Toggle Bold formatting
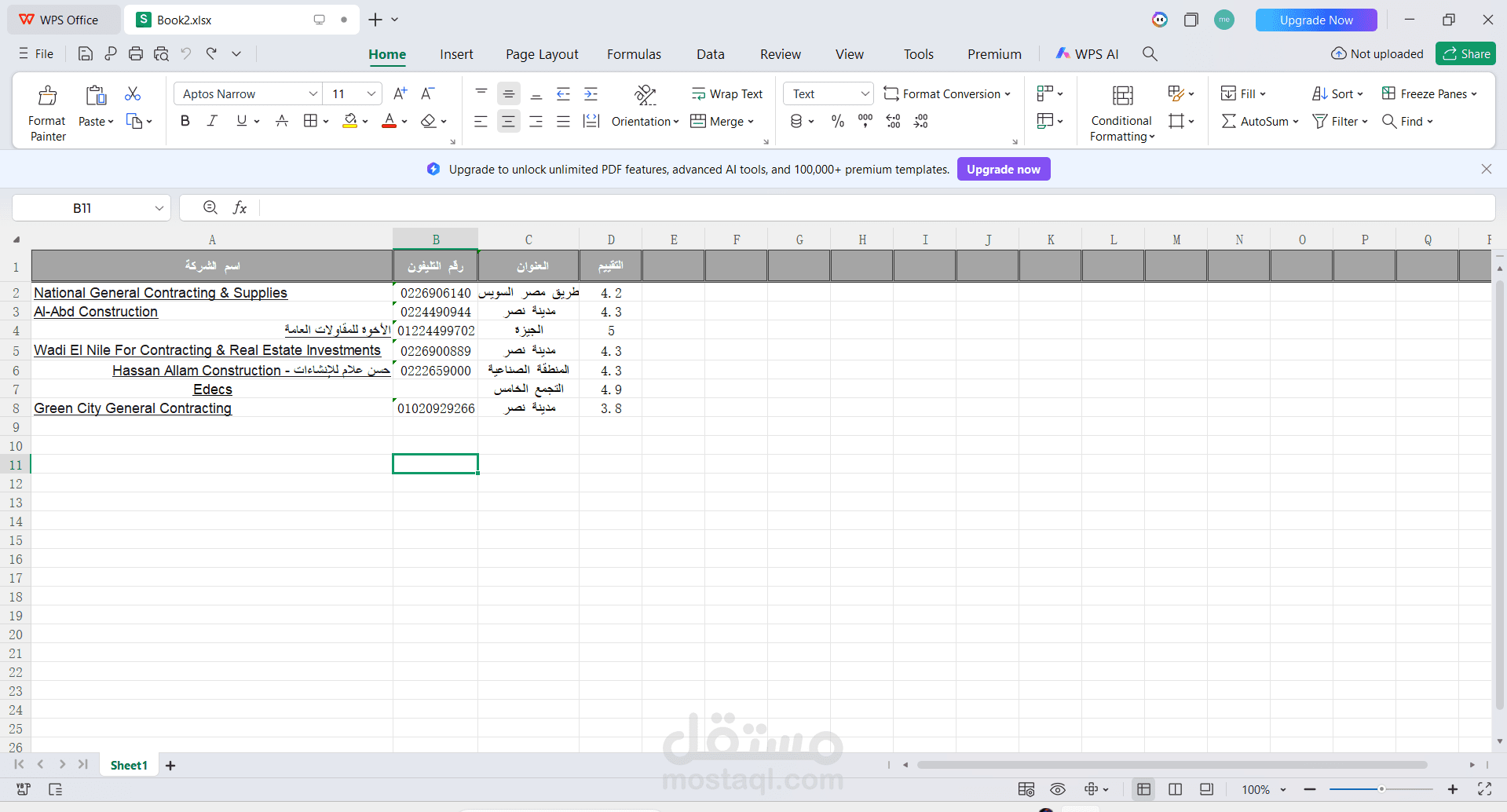Viewport: 1507px width, 812px height. pyautogui.click(x=185, y=121)
